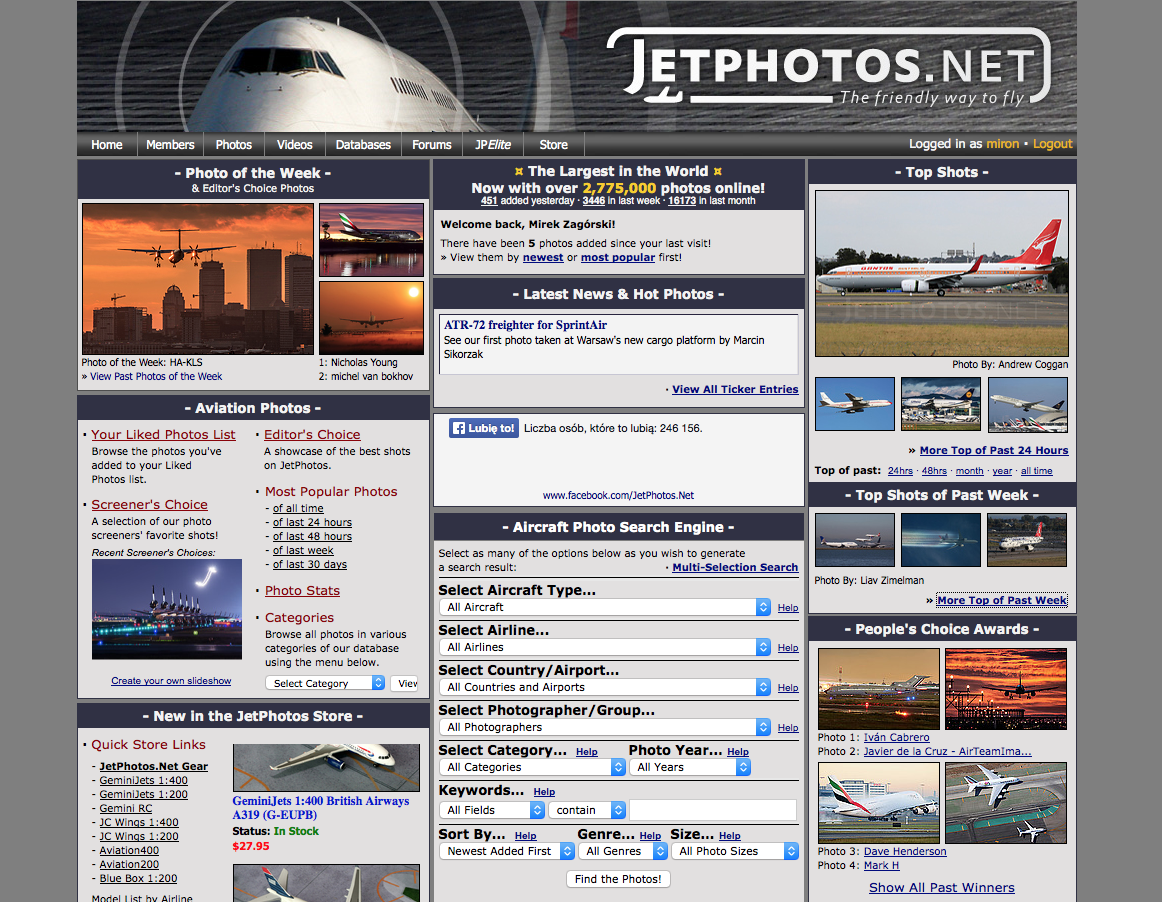Click the Facebook 'Lubię to!' like button

[483, 428]
